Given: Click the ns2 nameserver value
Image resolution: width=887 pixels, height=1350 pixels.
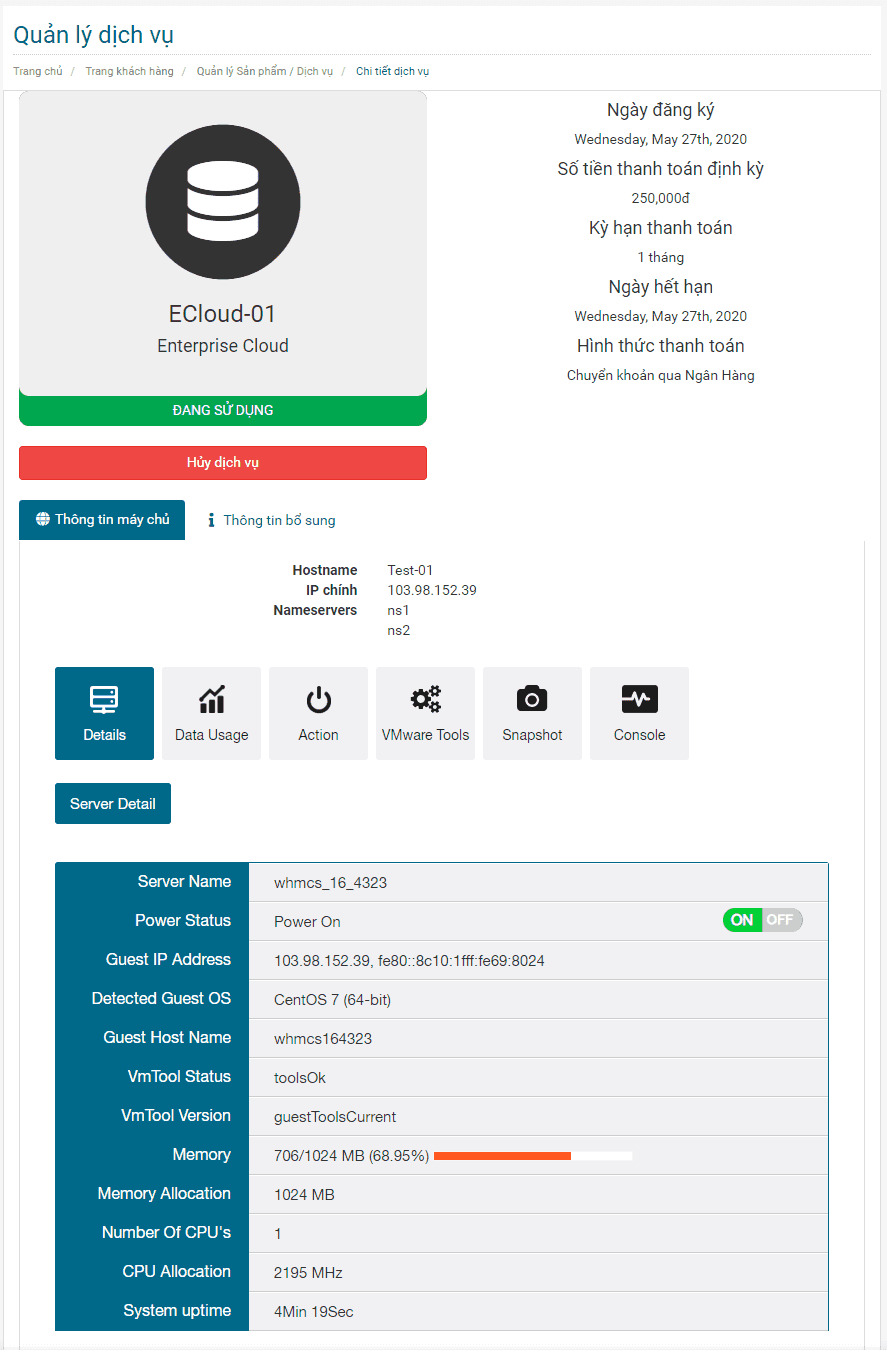Looking at the screenshot, I should tap(399, 630).
